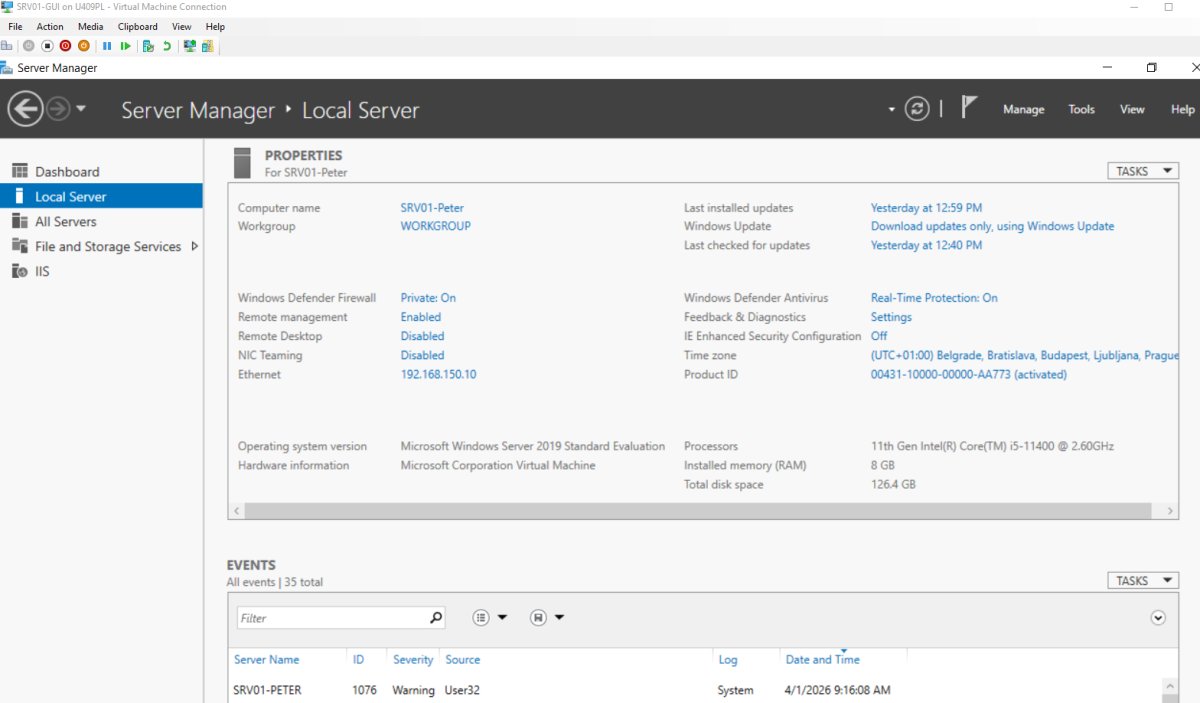Click the Ethernet 192.168.150.10 link
1200x703 pixels.
click(438, 374)
